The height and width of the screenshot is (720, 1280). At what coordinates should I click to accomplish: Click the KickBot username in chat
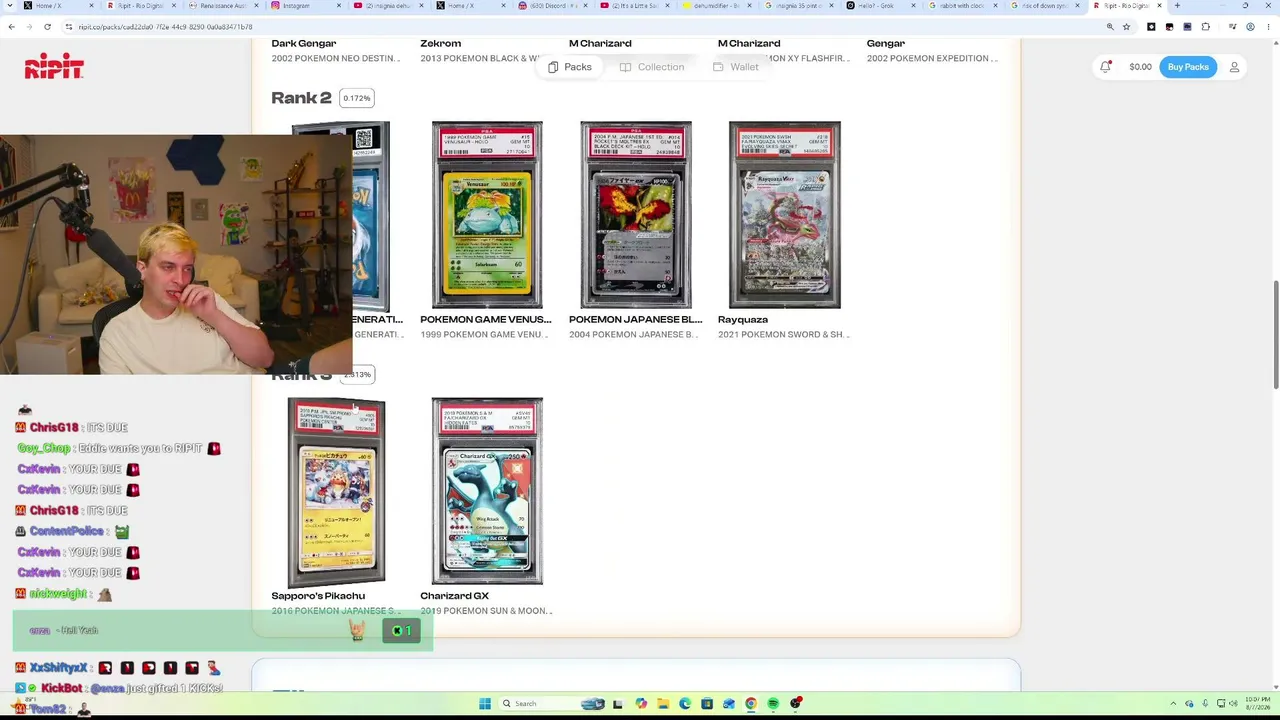tap(62, 689)
